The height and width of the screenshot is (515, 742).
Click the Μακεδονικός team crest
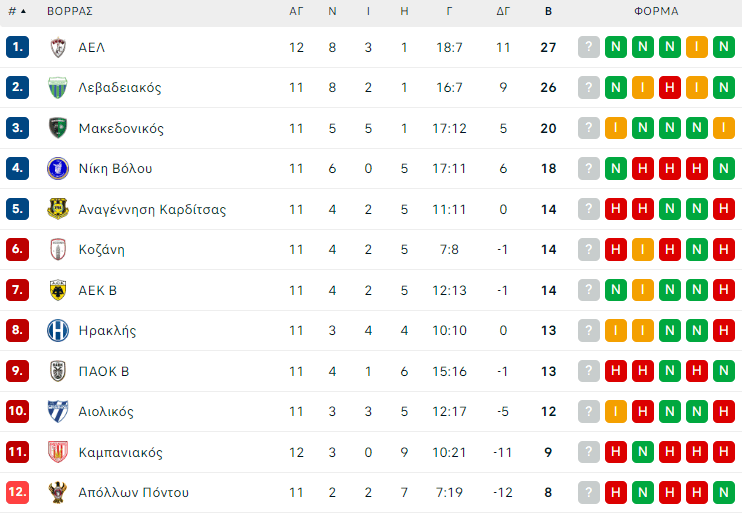[58, 128]
